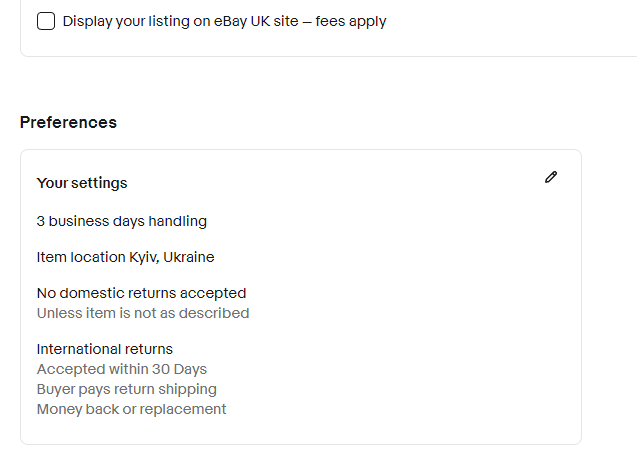This screenshot has width=637, height=474.
Task: Click '30 Days' in the returns window
Action: point(180,369)
